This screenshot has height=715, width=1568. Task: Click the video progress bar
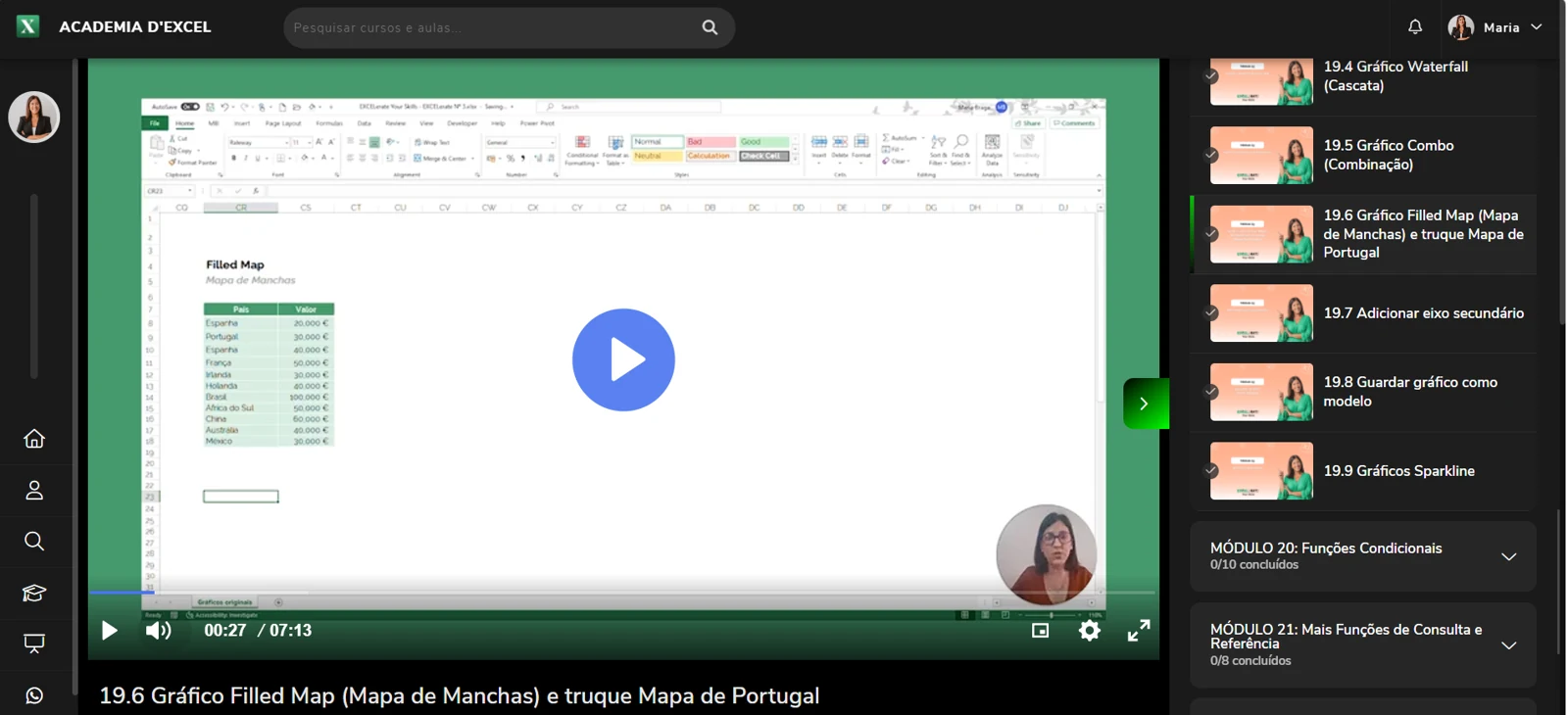(x=623, y=593)
